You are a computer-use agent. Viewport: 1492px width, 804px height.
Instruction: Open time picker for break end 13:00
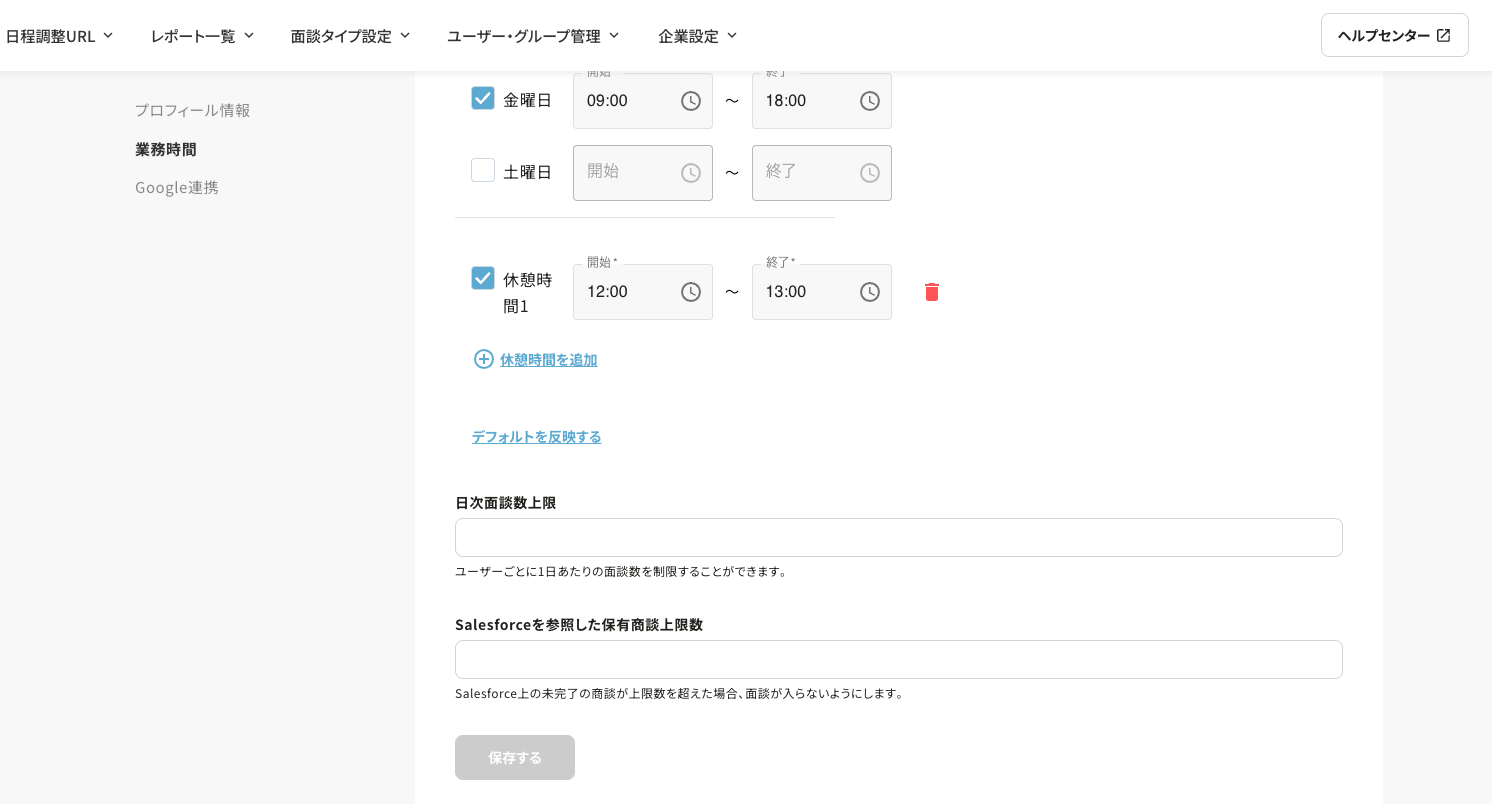point(870,292)
